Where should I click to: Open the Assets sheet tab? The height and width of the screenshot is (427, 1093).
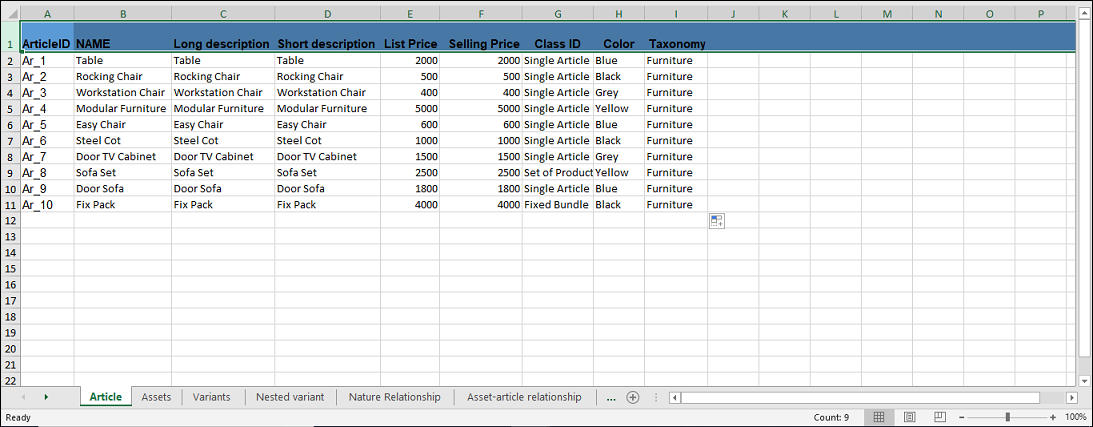pyautogui.click(x=156, y=397)
